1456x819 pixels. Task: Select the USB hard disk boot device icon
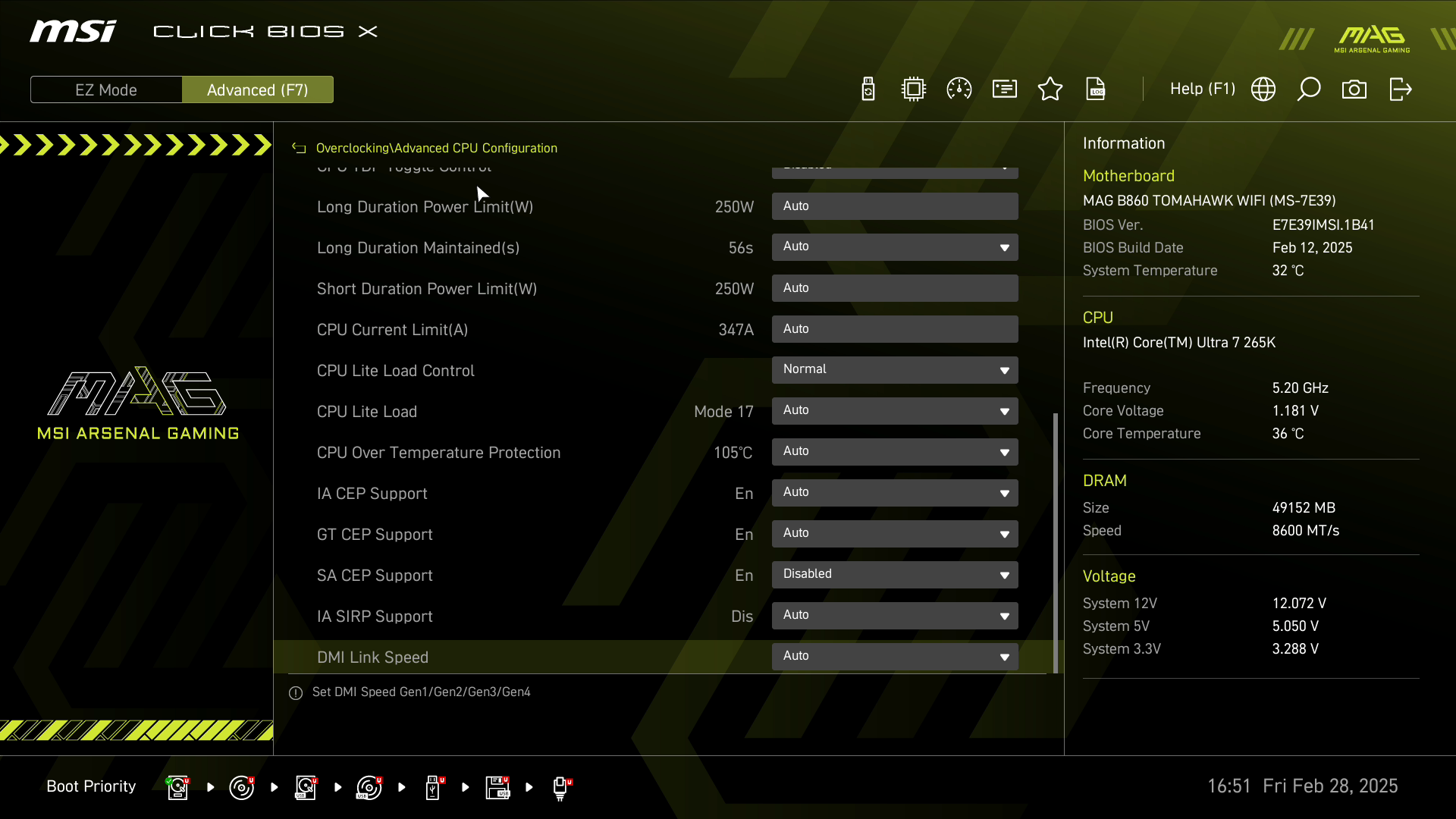[306, 787]
